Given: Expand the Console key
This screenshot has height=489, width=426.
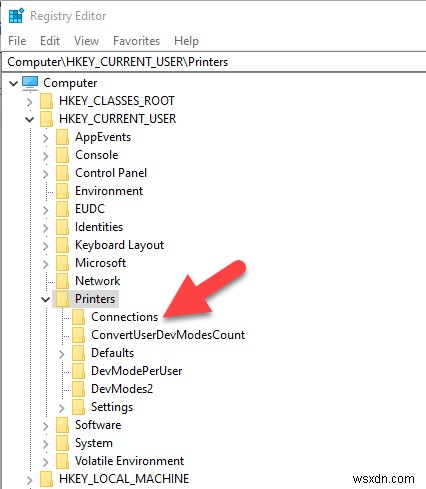Looking at the screenshot, I should tap(46, 156).
